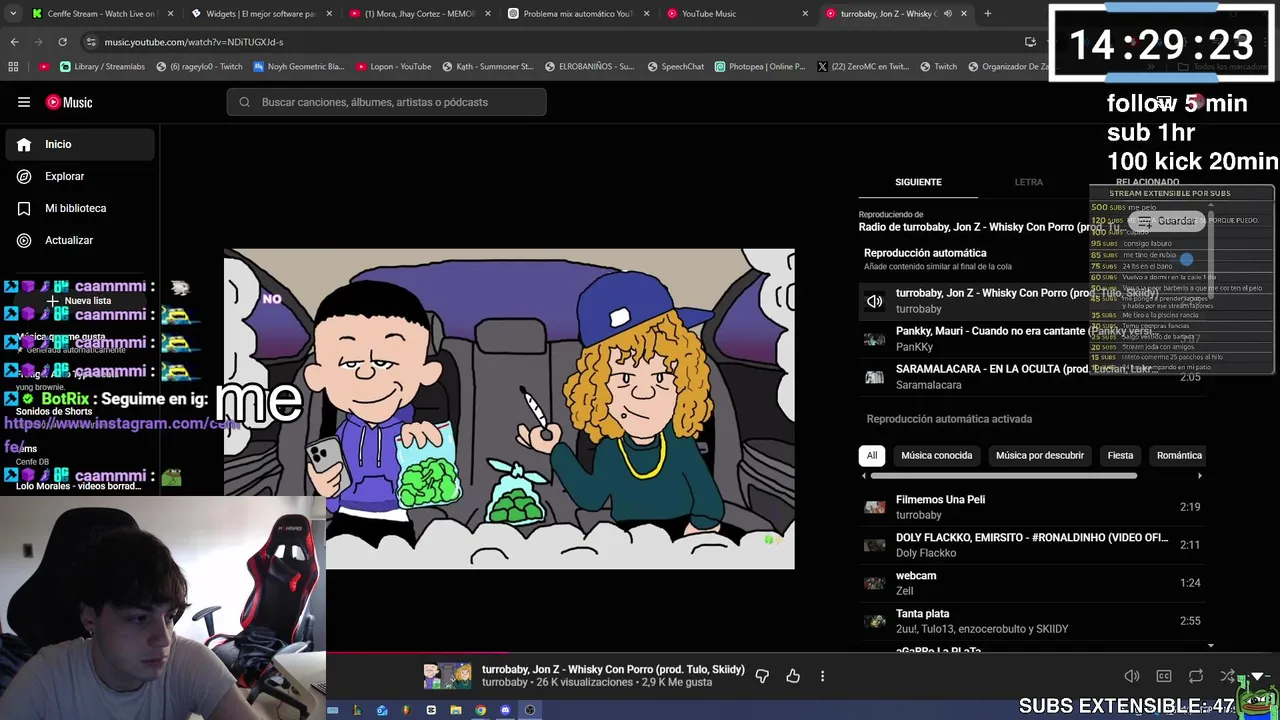Open Explorar in the sidebar
Screen dimensions: 1280x720
coord(81,176)
